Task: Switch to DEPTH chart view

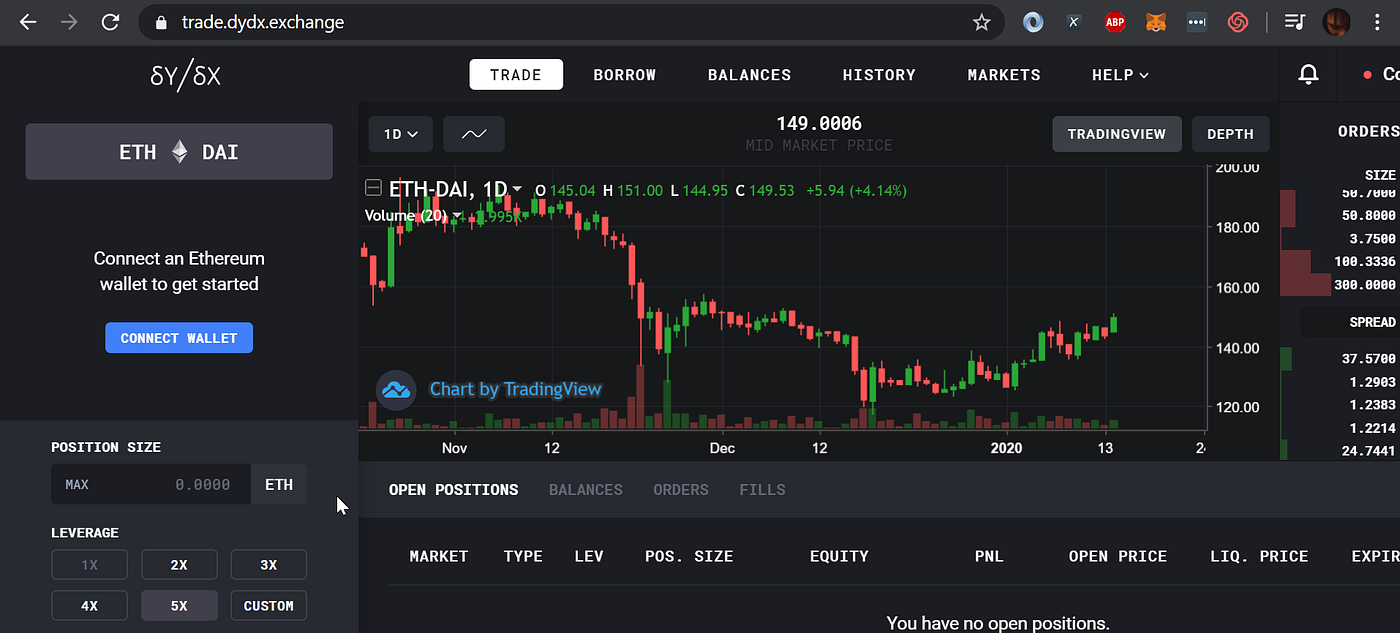Action: pos(1230,134)
